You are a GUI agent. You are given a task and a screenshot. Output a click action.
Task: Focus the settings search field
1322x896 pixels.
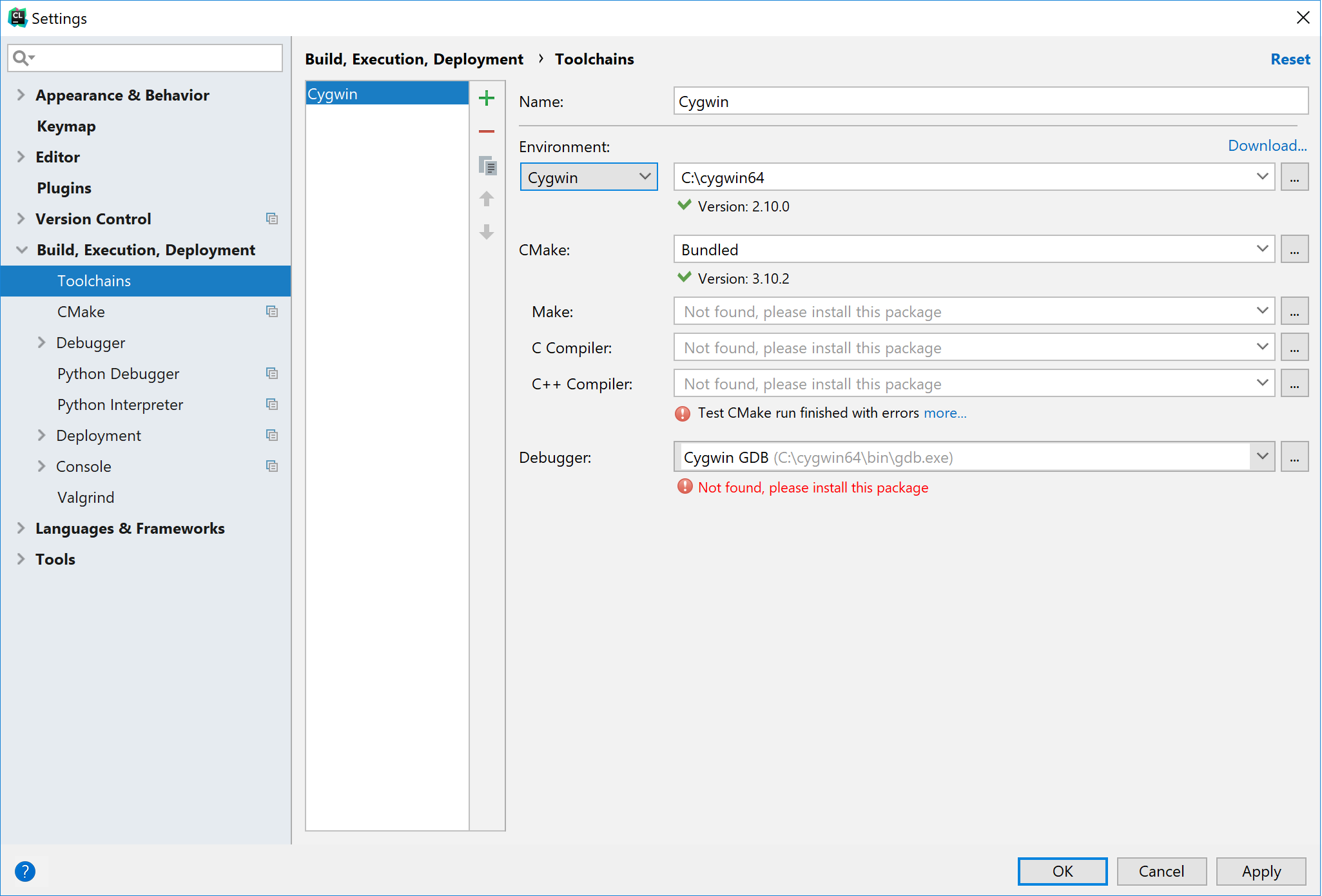click(145, 58)
